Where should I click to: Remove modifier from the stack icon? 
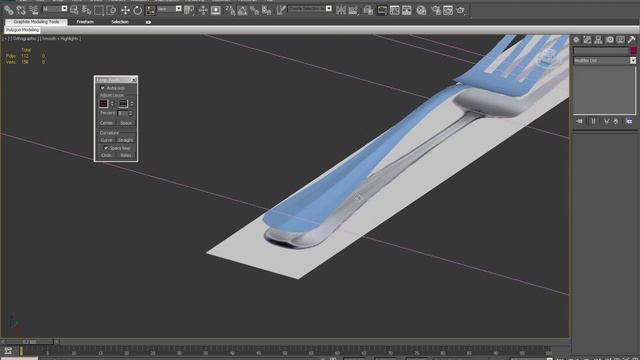point(616,121)
